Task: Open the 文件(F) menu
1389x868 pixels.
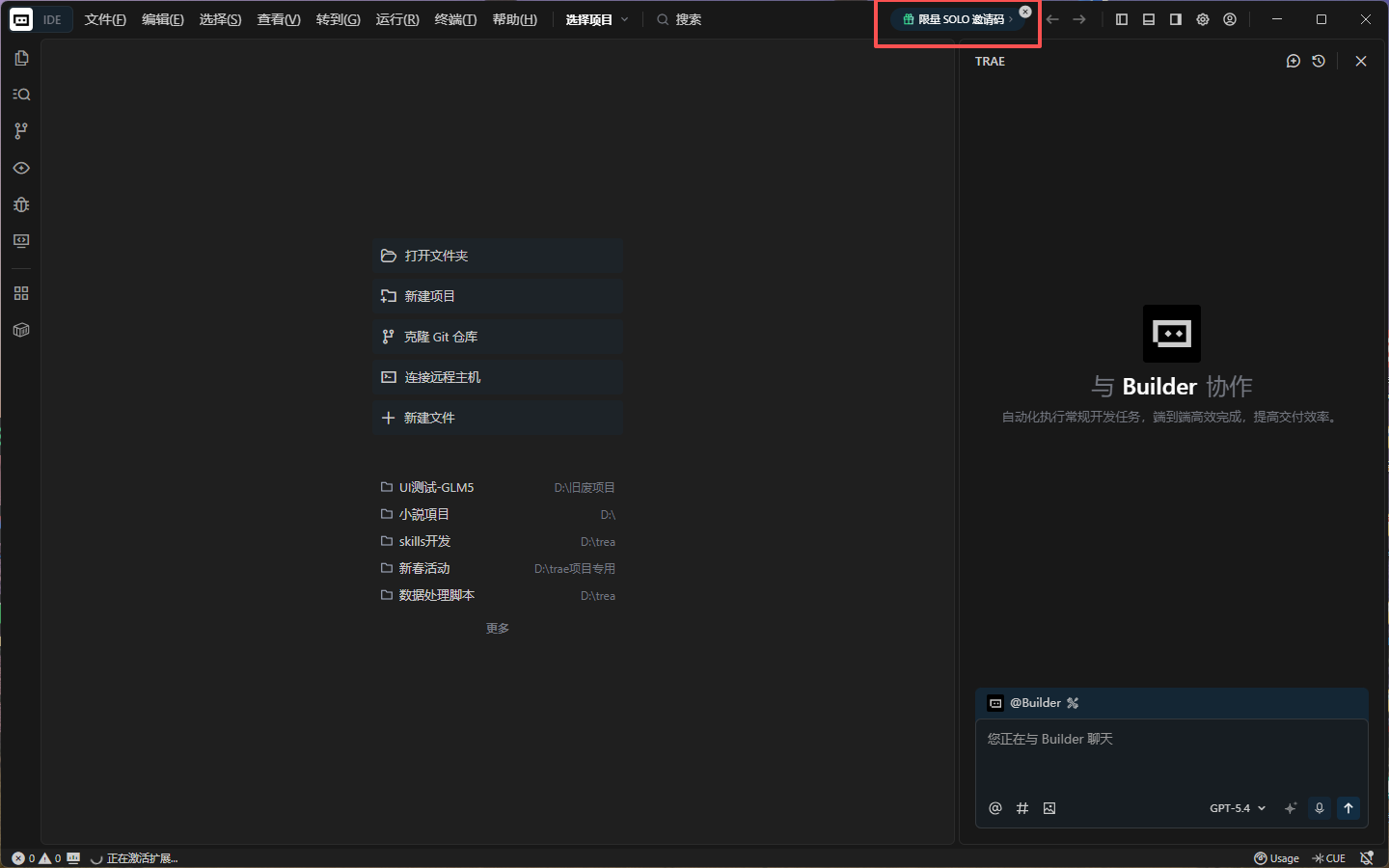Action: point(105,19)
